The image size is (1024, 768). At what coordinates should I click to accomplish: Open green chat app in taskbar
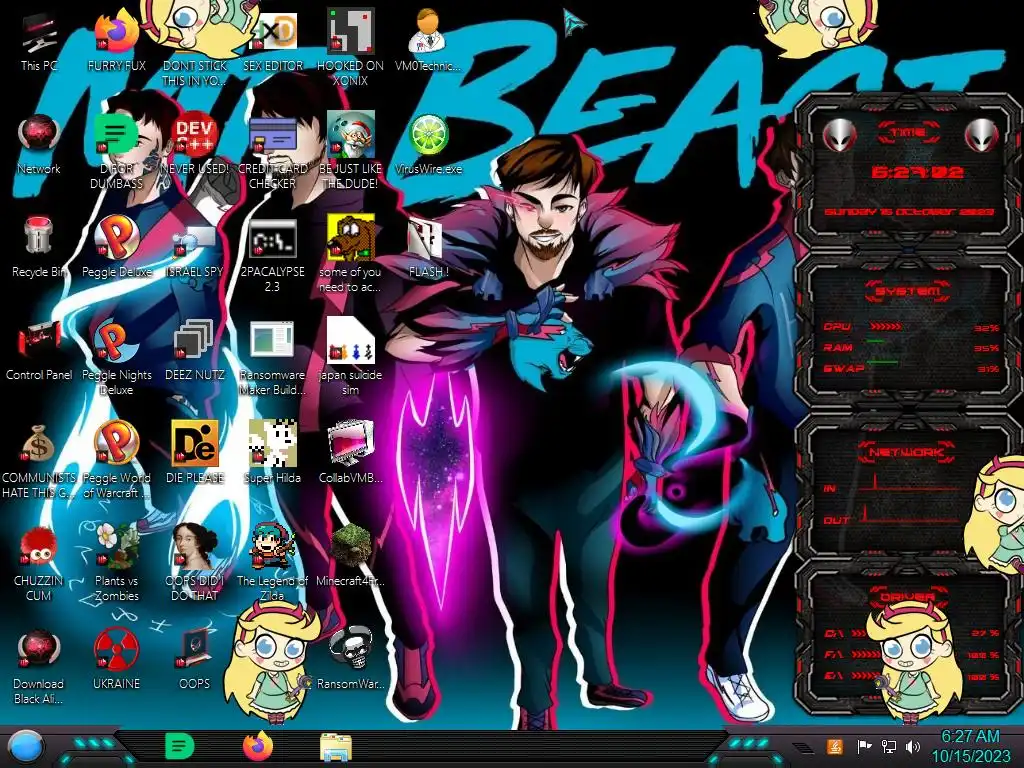click(180, 746)
